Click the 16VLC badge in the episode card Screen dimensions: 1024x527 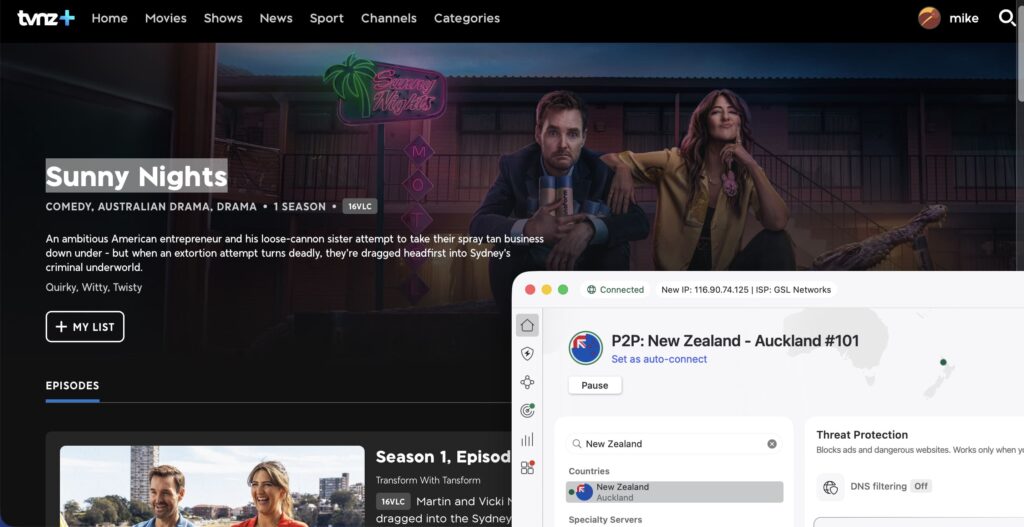pos(393,502)
